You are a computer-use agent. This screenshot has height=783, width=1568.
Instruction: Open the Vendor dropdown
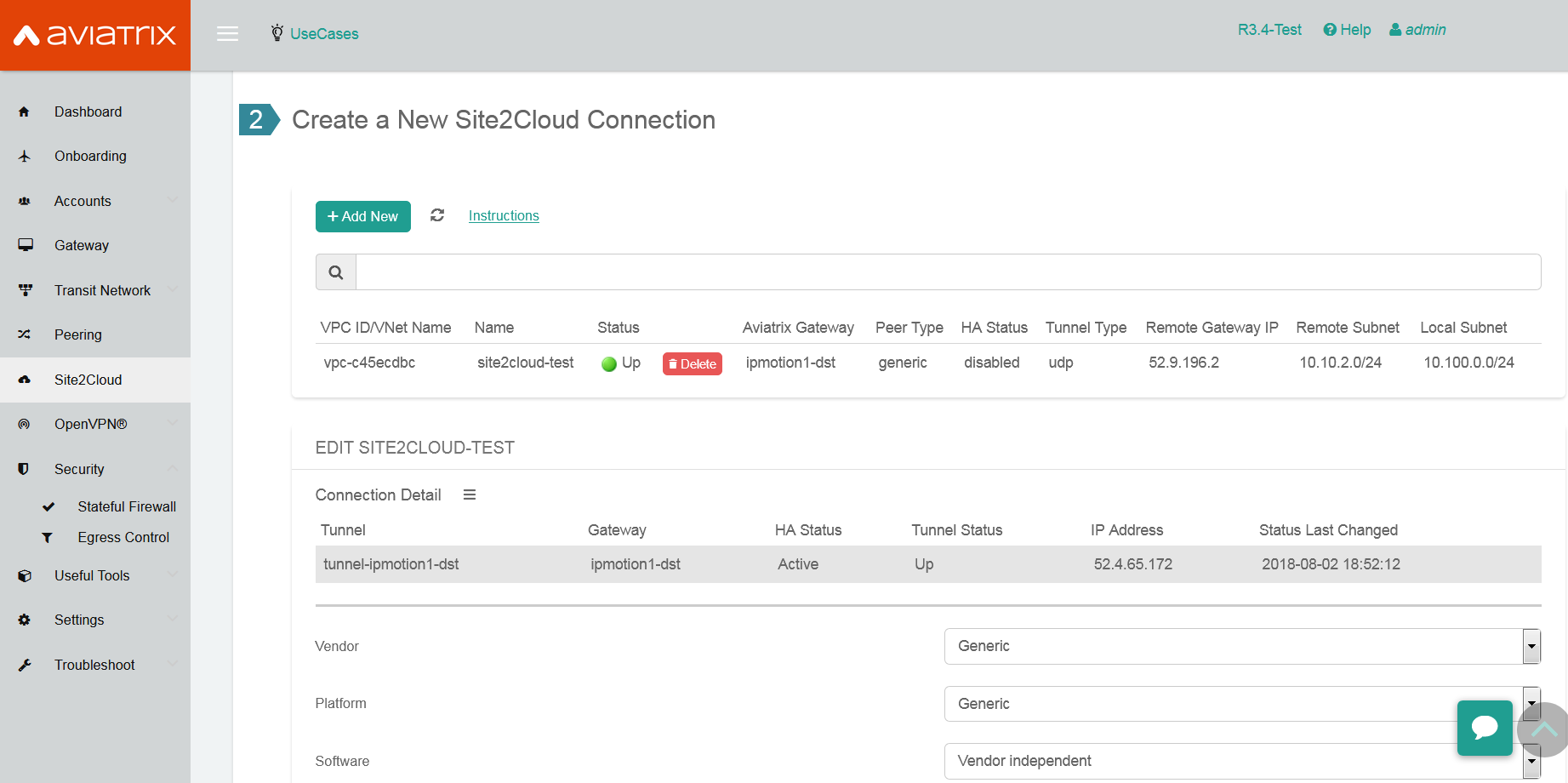click(1241, 646)
